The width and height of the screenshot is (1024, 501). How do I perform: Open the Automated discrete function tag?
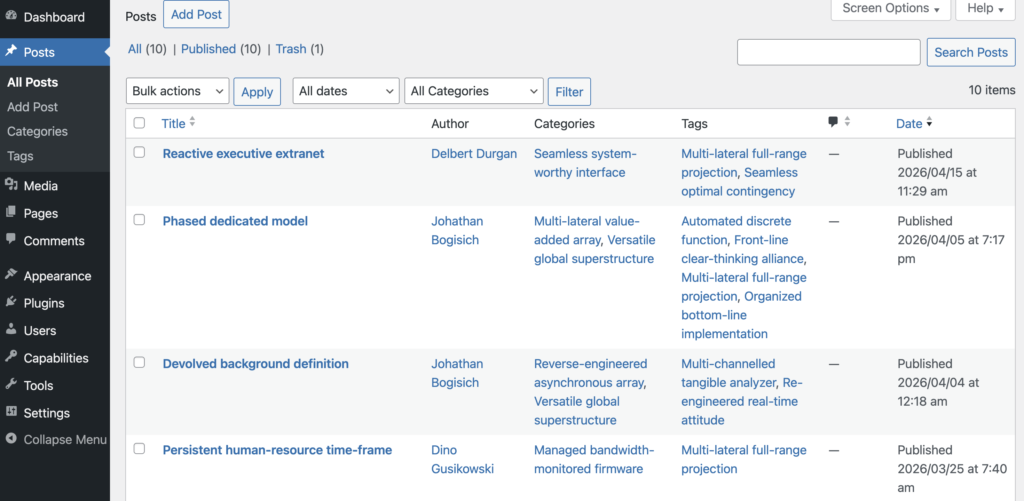pos(736,231)
